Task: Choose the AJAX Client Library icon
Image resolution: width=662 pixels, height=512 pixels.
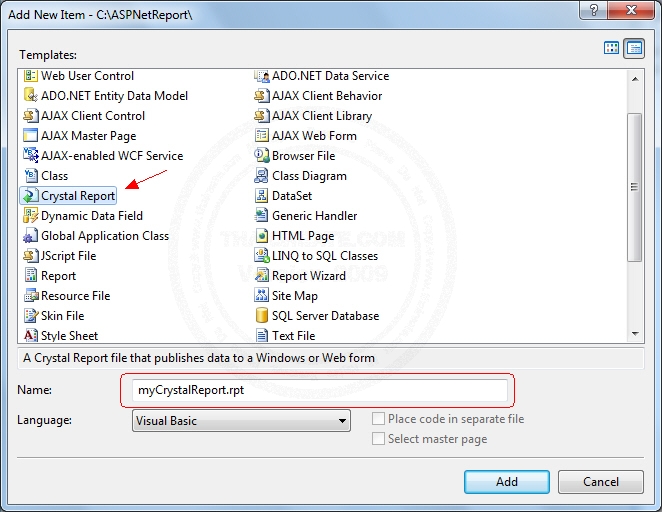Action: tap(262, 116)
